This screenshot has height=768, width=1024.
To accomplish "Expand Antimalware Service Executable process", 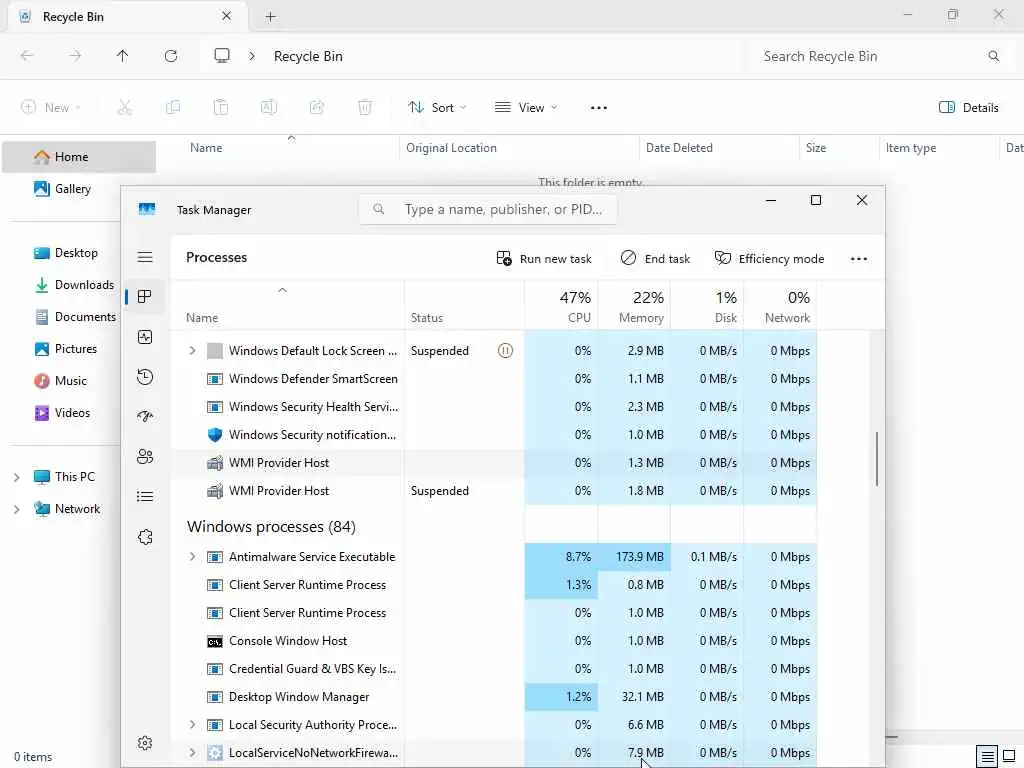I will [x=192, y=557].
